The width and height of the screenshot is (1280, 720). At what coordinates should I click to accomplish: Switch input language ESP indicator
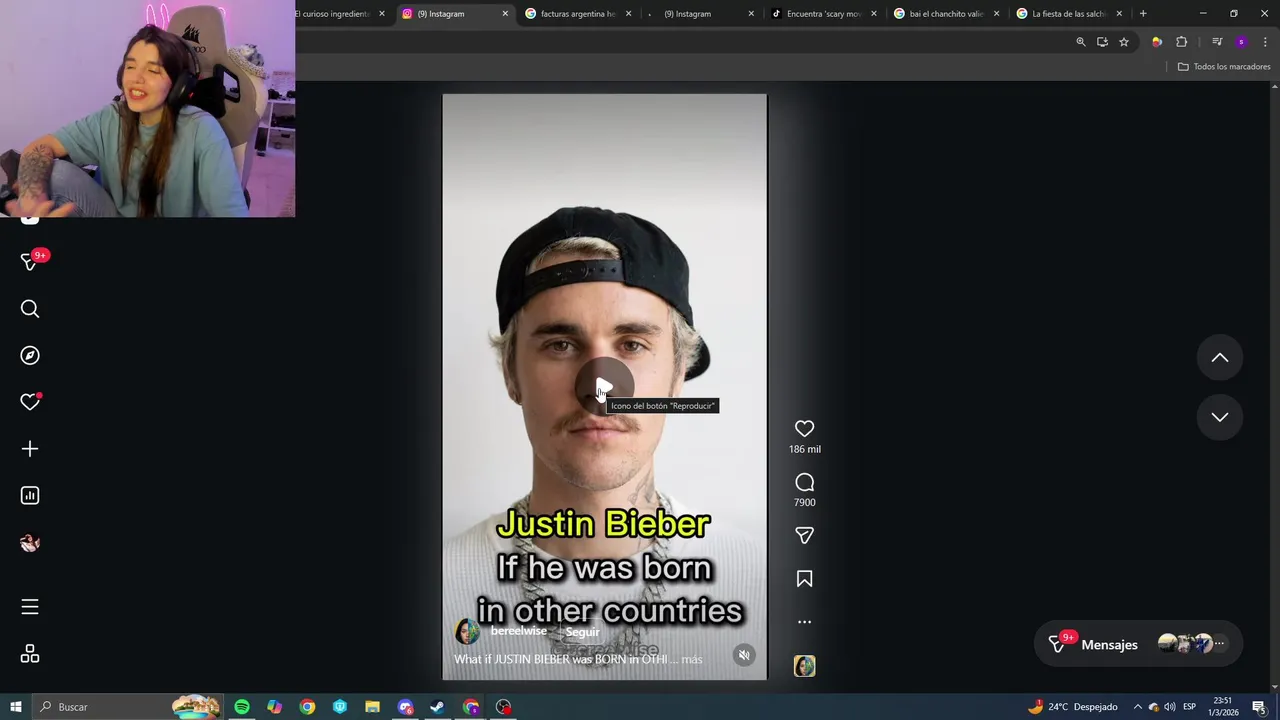coord(1190,707)
